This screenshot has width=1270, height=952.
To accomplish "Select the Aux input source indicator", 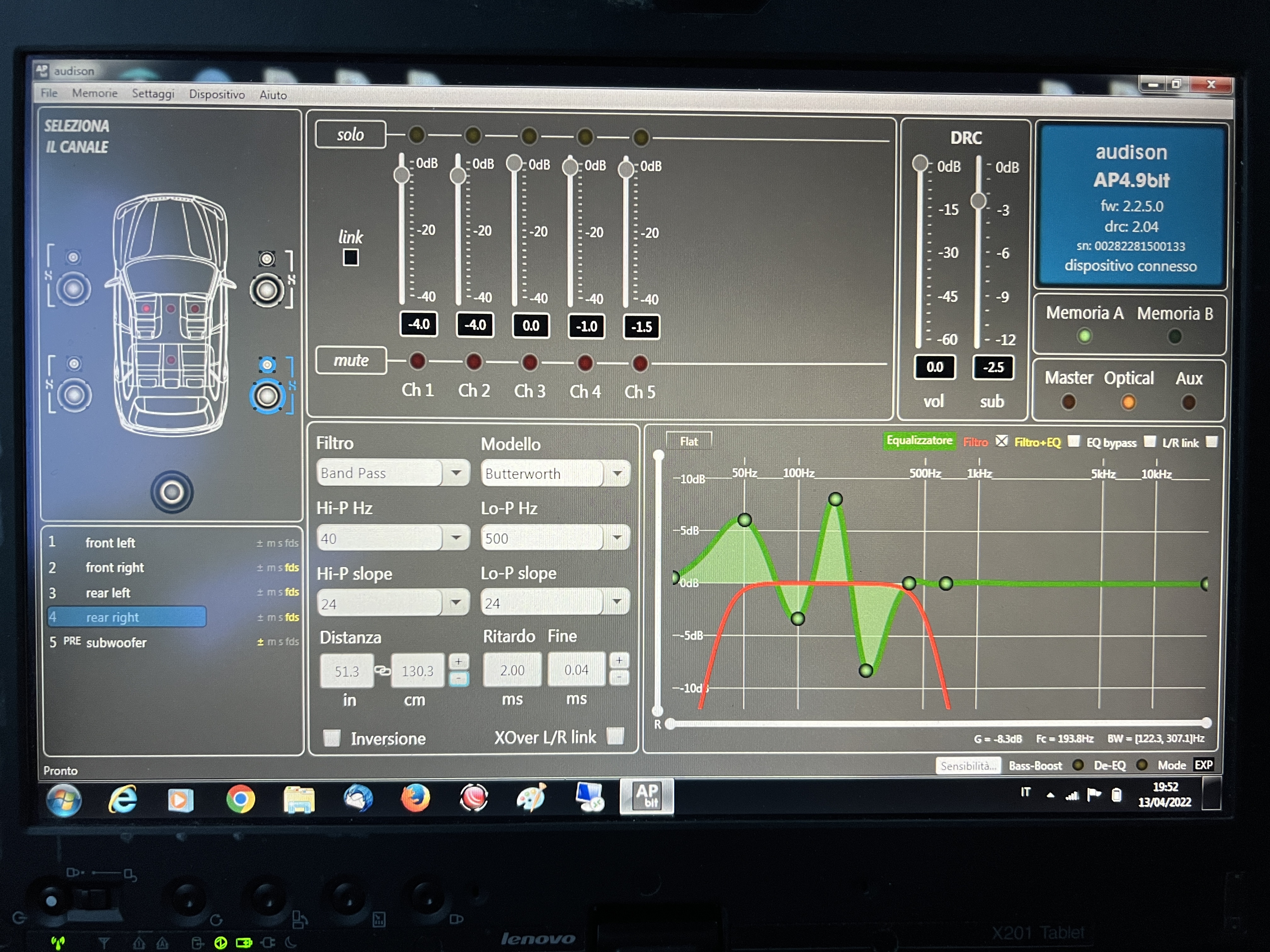I will pos(1188,402).
